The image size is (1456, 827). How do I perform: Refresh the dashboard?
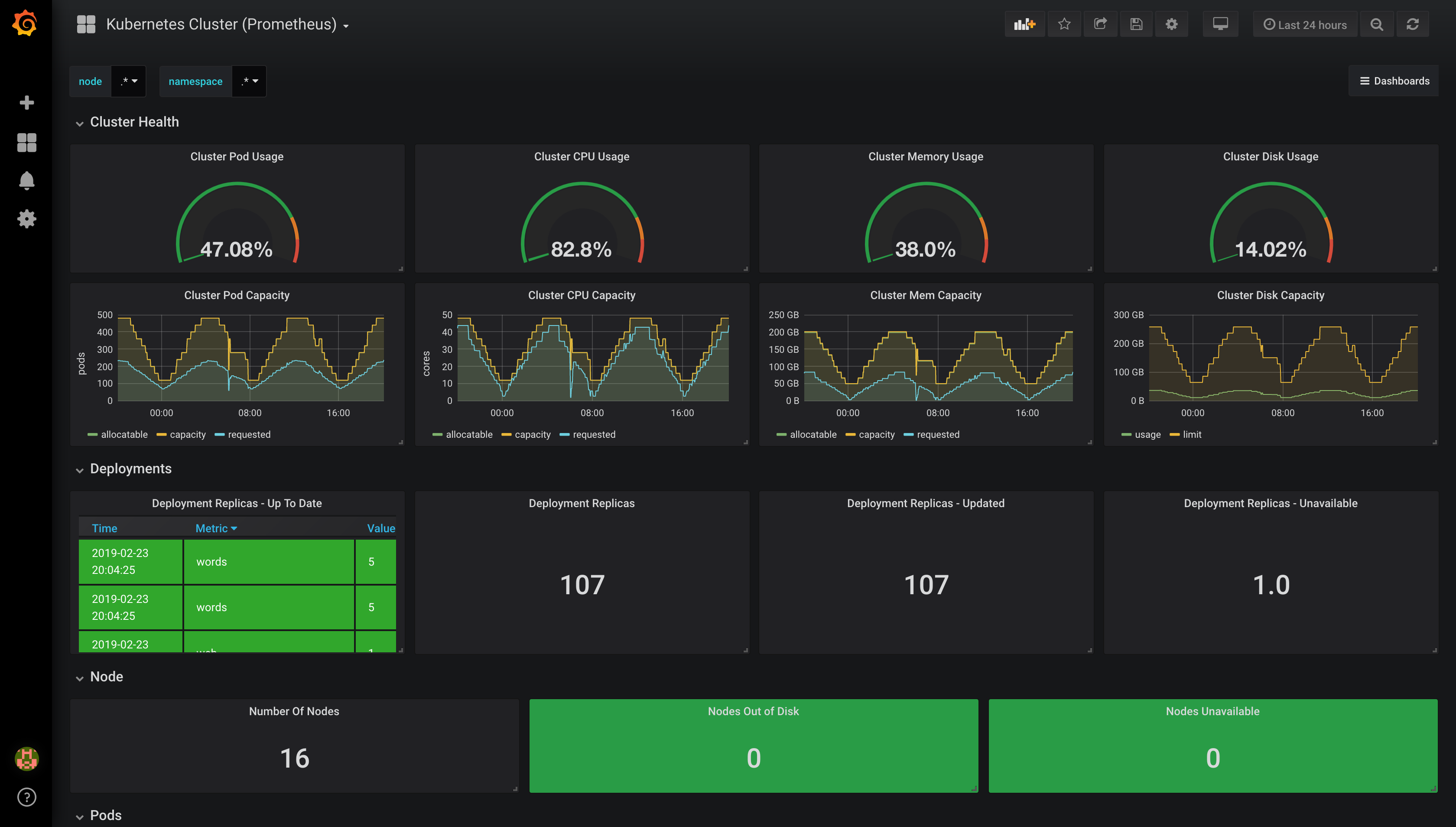(x=1412, y=24)
